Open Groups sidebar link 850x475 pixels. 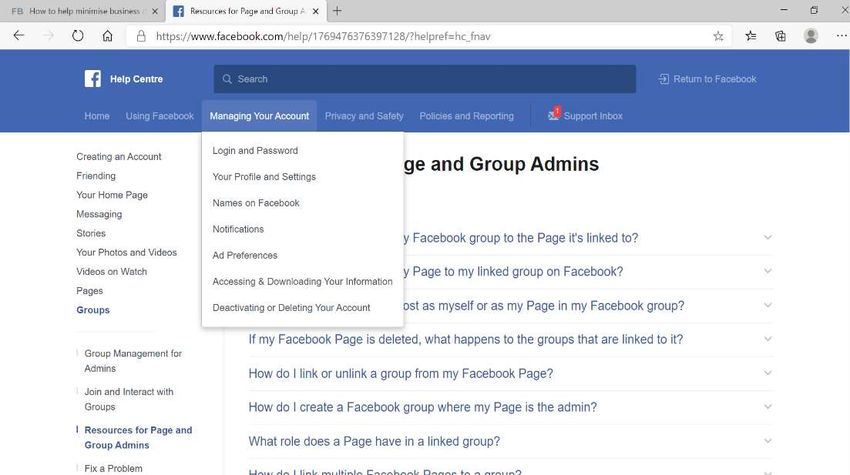pyautogui.click(x=93, y=310)
